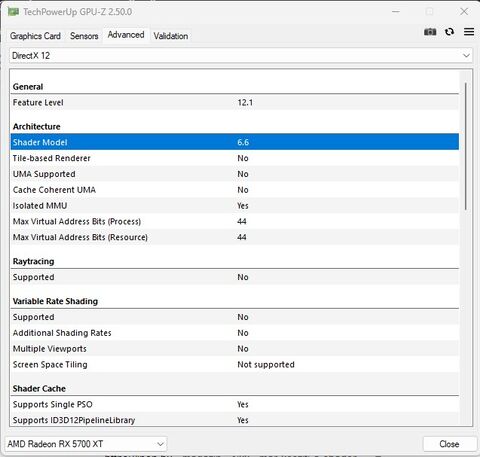The image size is (480, 457).
Task: Select the Feature Level row
Action: [235, 102]
